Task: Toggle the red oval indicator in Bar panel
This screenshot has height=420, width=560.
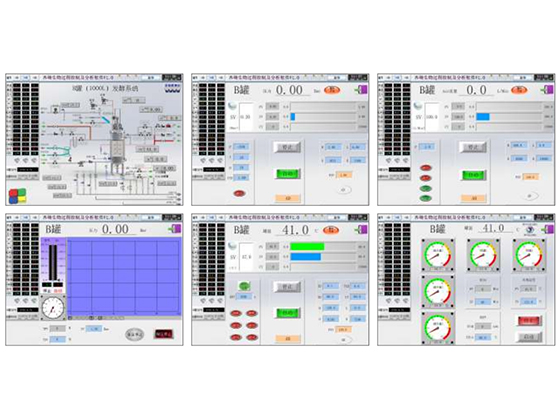Action: coord(239,194)
